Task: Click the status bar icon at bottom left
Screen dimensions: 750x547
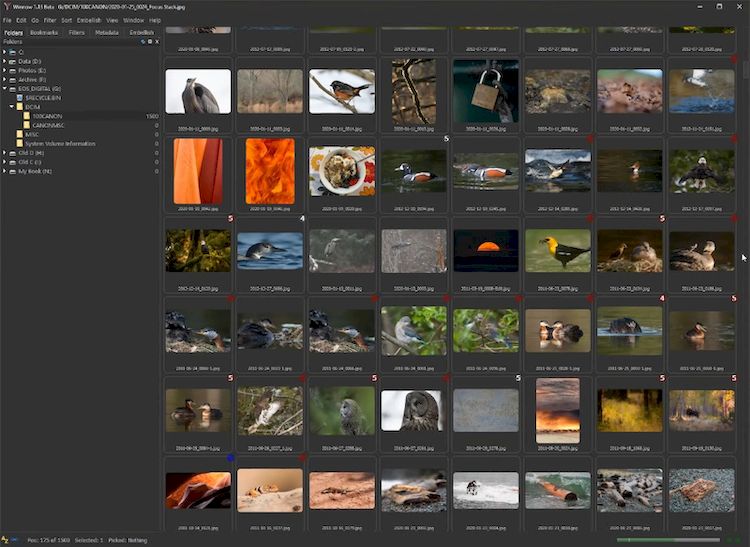Action: 6,540
